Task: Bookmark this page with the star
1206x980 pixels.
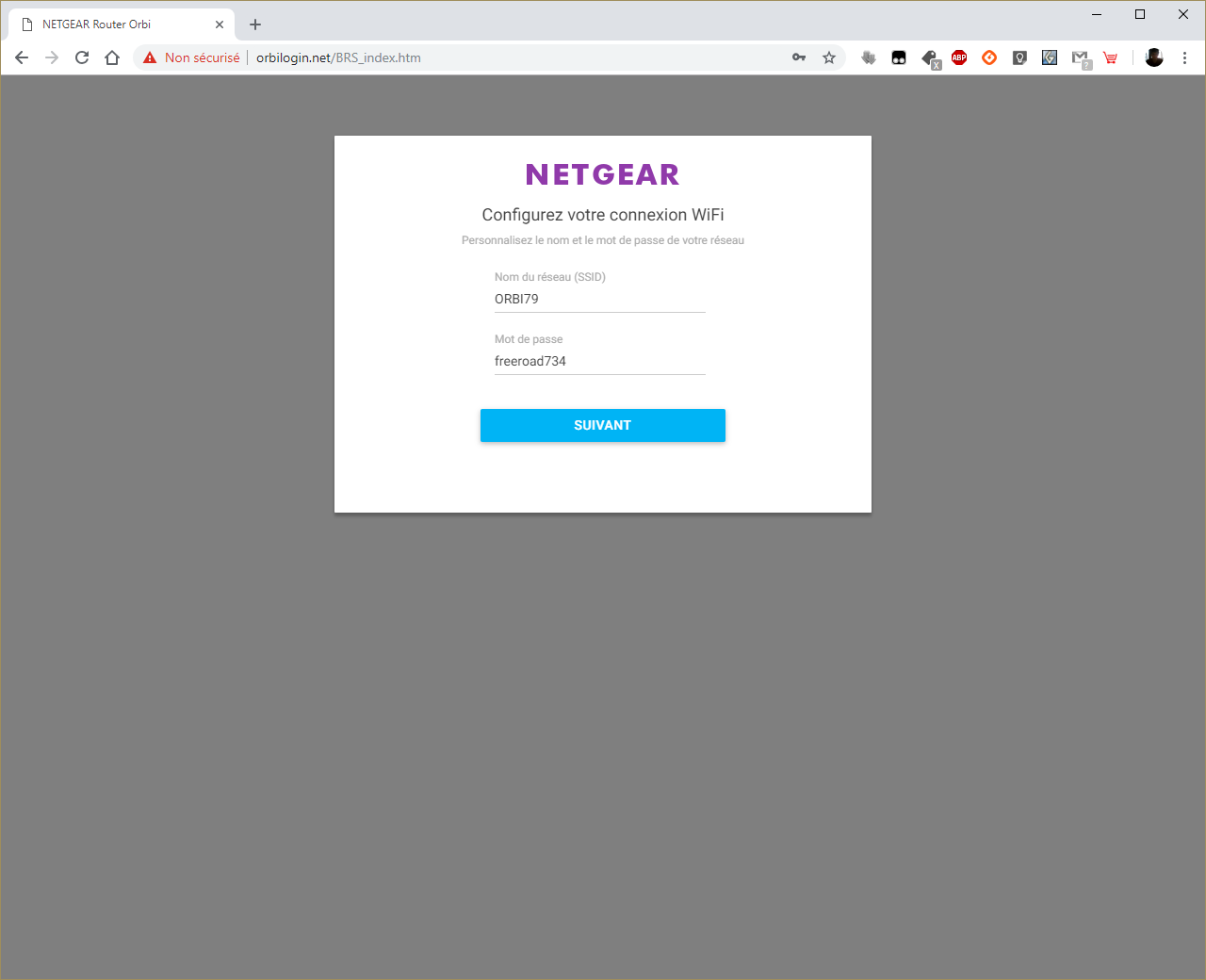Action: coord(829,57)
